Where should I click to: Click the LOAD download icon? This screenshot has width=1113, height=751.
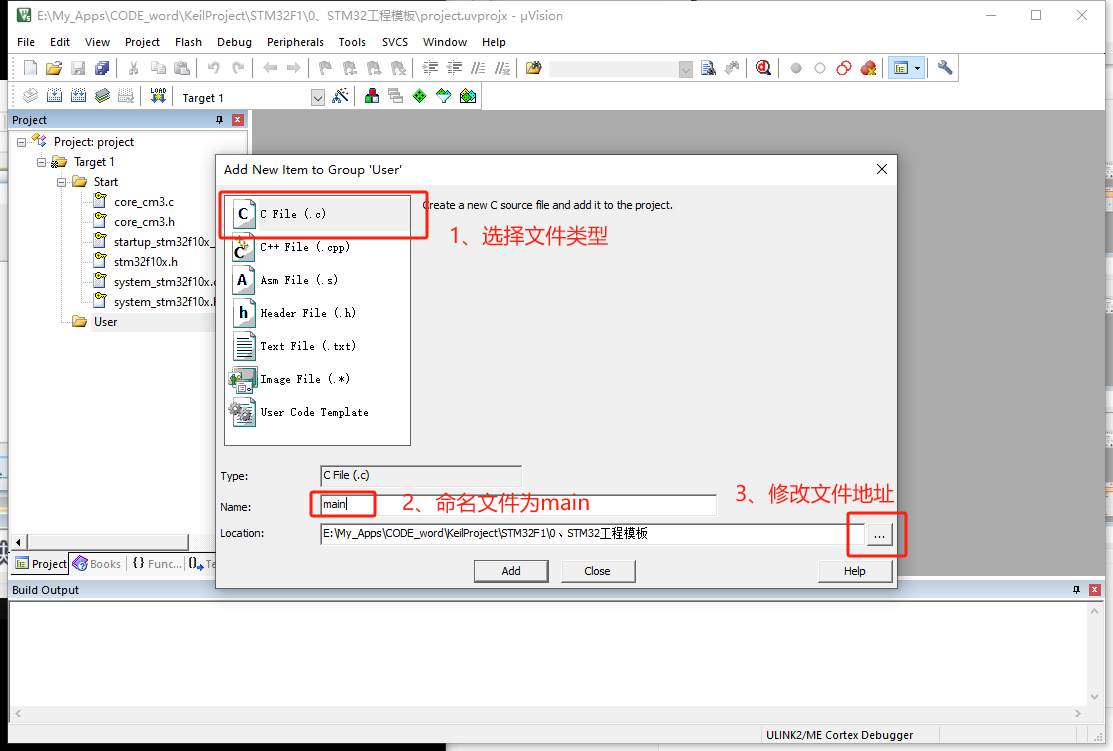coord(158,96)
